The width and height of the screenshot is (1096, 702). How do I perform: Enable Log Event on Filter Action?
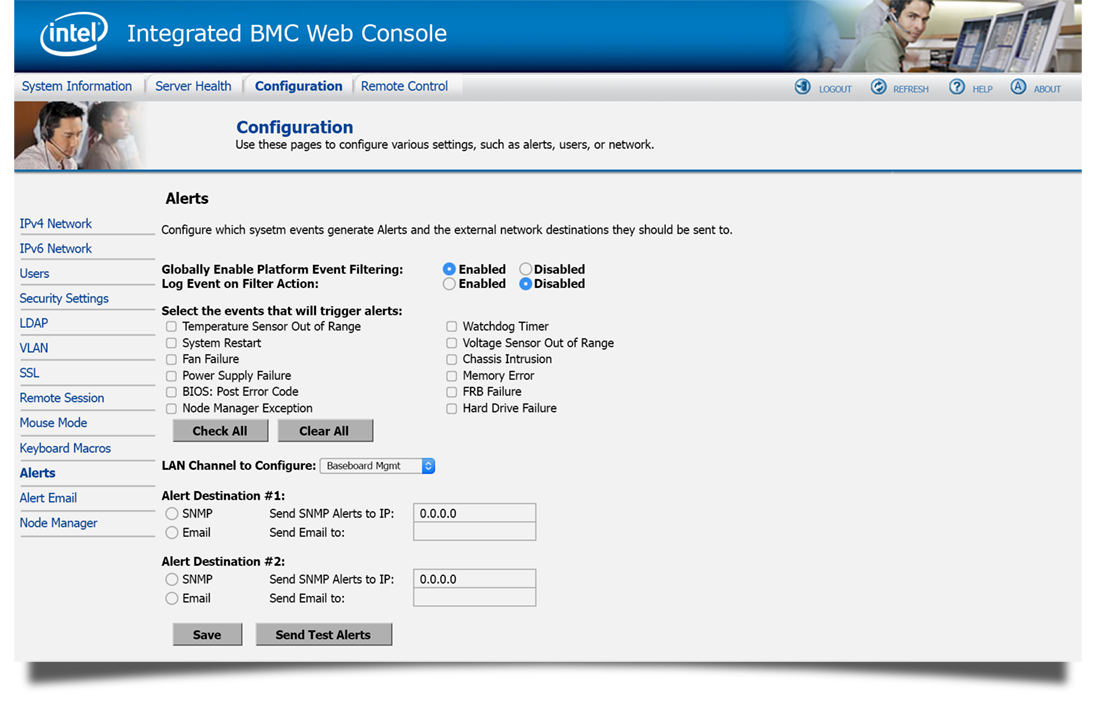[x=449, y=283]
